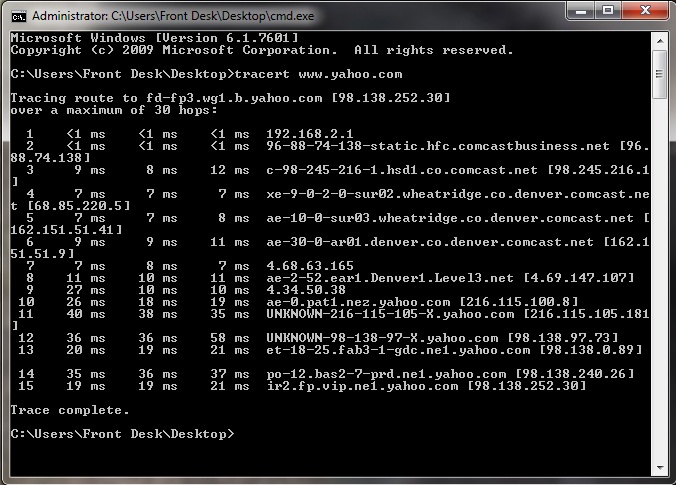Close the cmd.exe window
Screen dimensions: 676x485
click(645, 11)
